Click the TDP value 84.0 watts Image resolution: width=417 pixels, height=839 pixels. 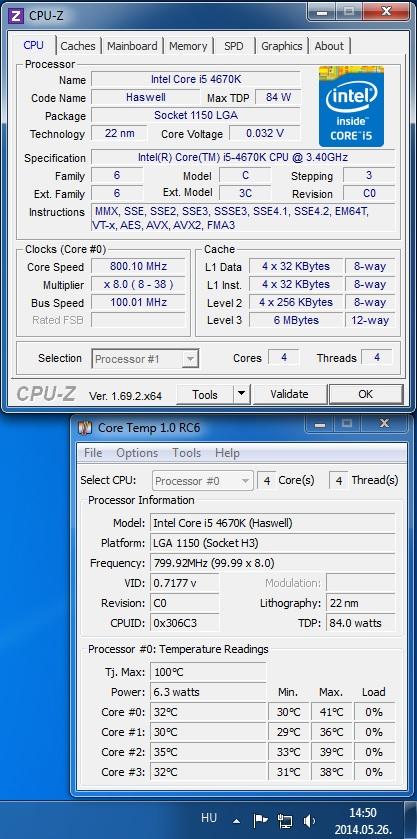(x=360, y=623)
